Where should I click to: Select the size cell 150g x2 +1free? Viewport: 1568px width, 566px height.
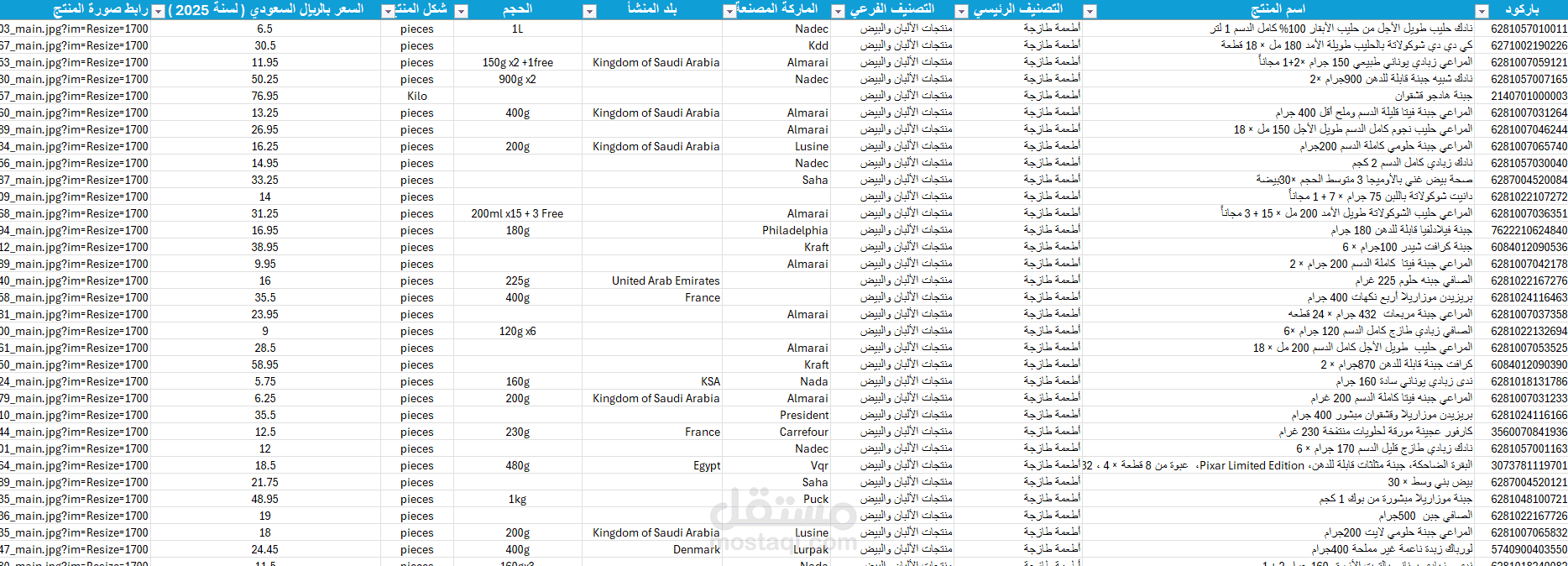pyautogui.click(x=518, y=62)
